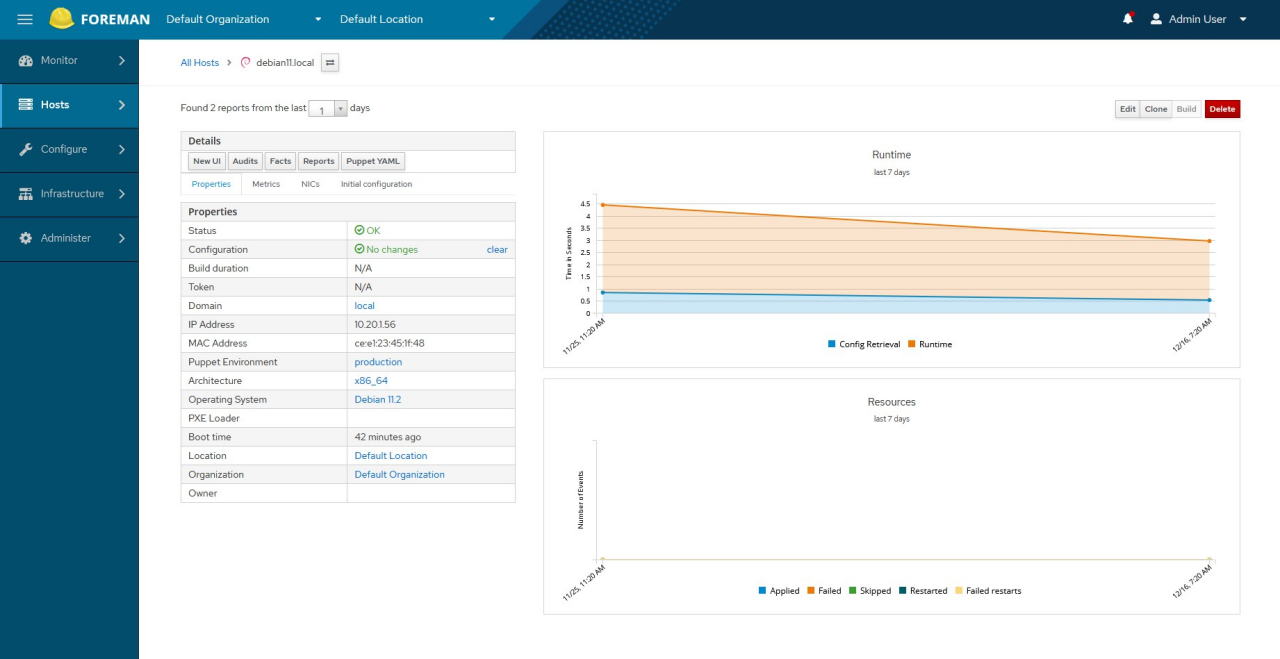Click the Configure wrench icon

point(26,150)
